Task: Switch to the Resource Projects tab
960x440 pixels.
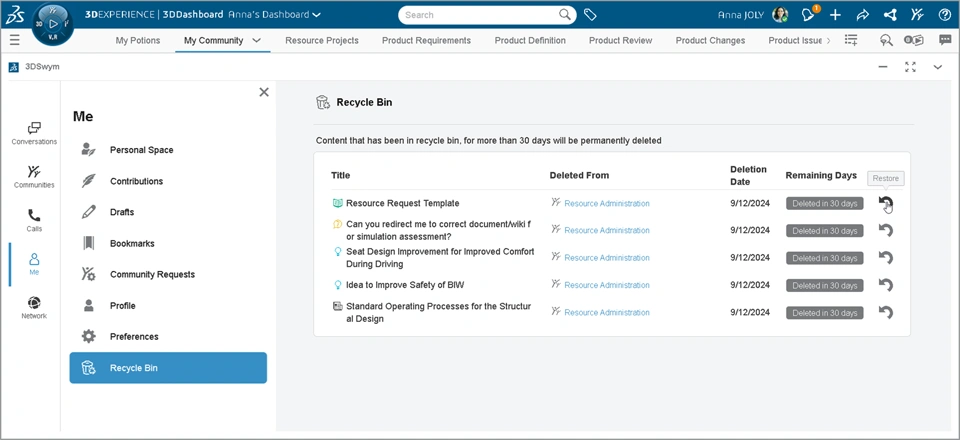Action: pos(322,41)
